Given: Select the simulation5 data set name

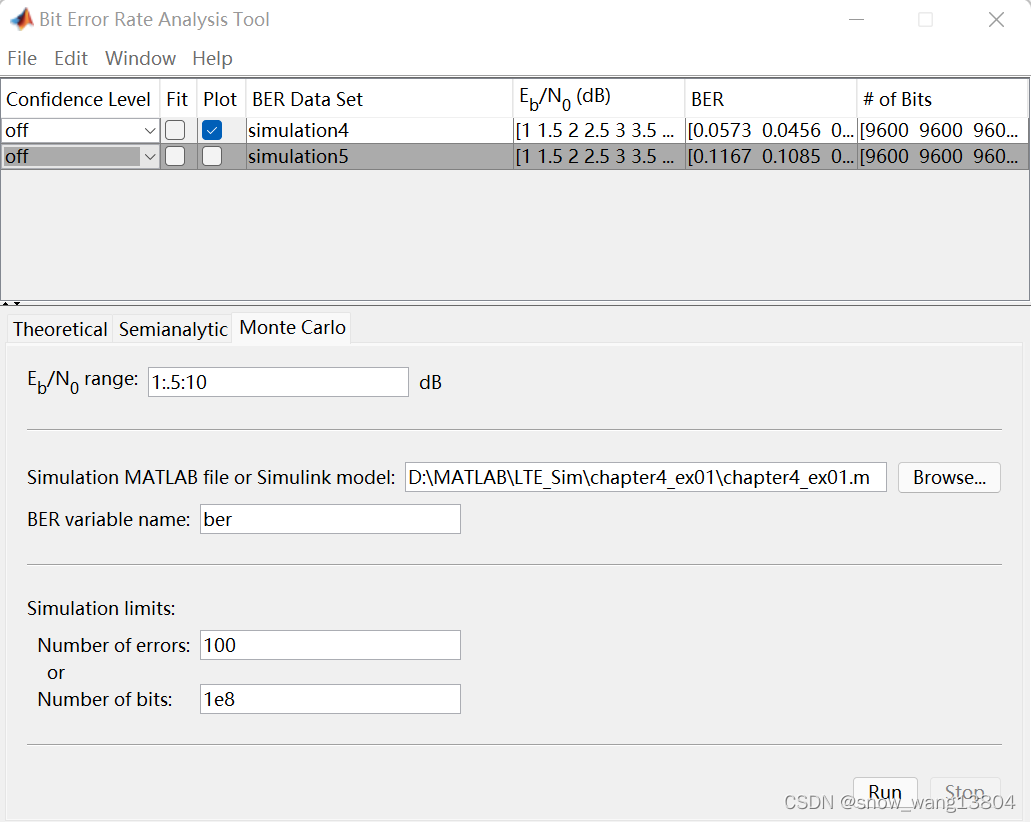Looking at the screenshot, I should [379, 157].
